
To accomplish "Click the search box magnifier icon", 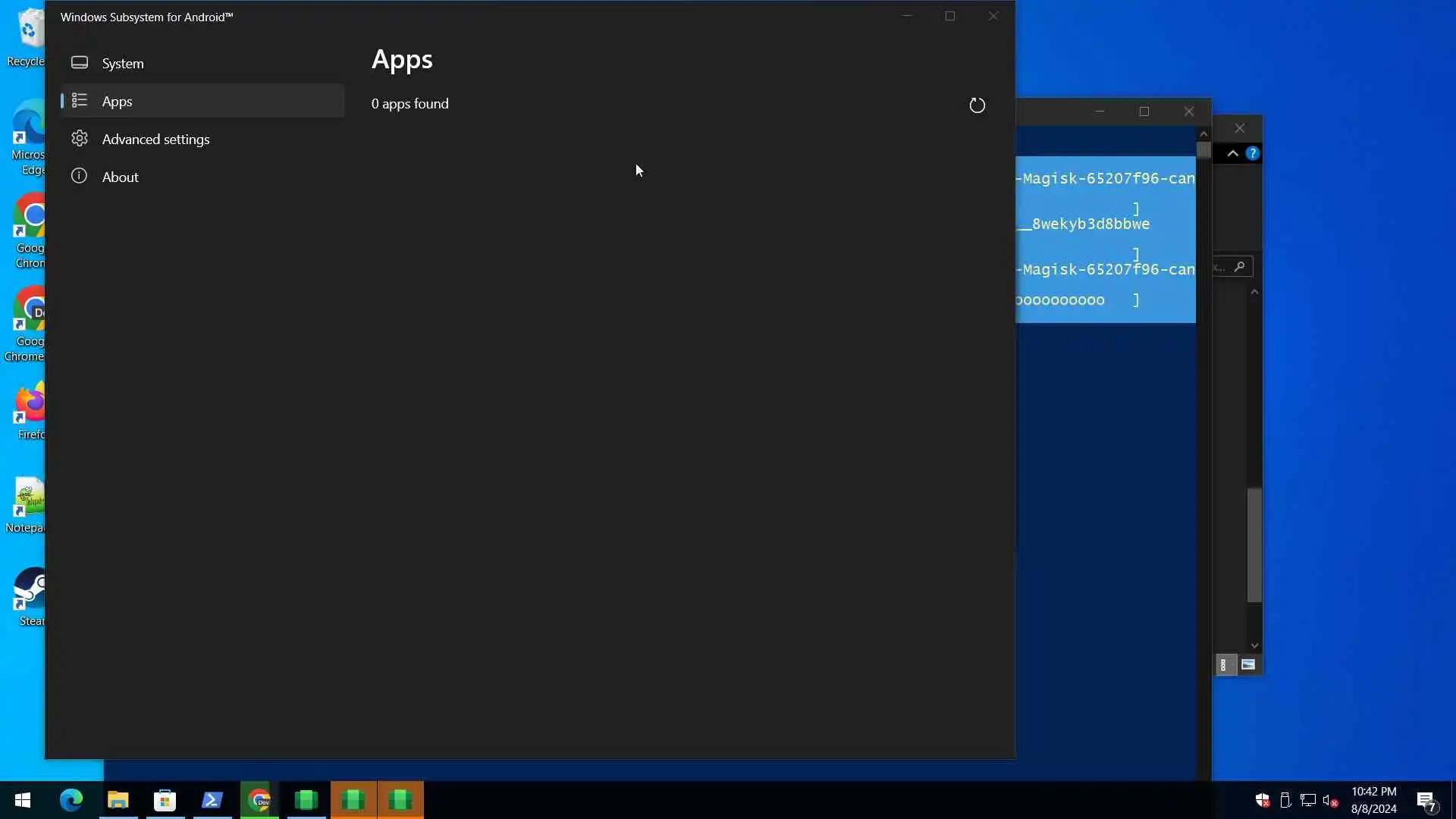I will tap(1239, 266).
